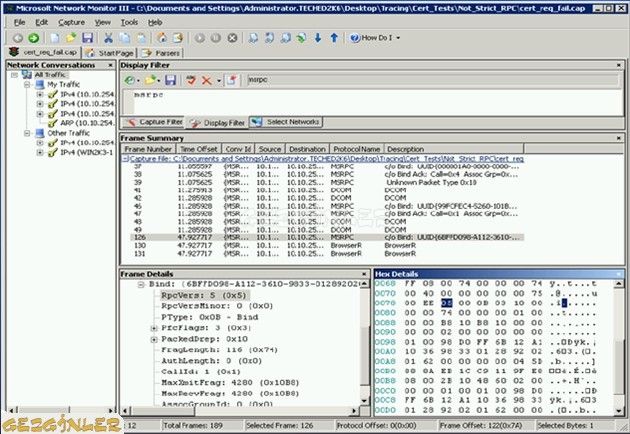
Task: Expand the IPv4 (WIN2K3-1 conversation node
Action: pos(40,152)
